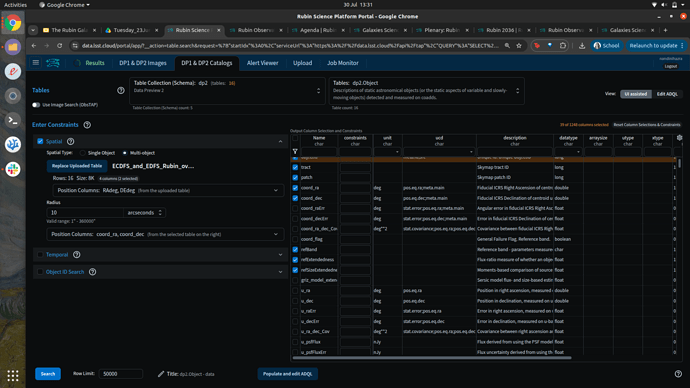The image size is (690, 388).
Task: Switch to the Alert Viewer tab
Action: pyautogui.click(x=262, y=63)
